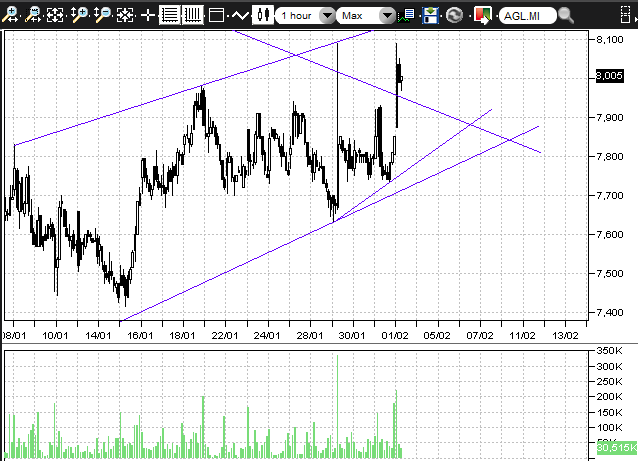Screen dimensions: 638x461
Task: Click the horizontal zoom-out magnifier icon
Action: [x=33, y=15]
